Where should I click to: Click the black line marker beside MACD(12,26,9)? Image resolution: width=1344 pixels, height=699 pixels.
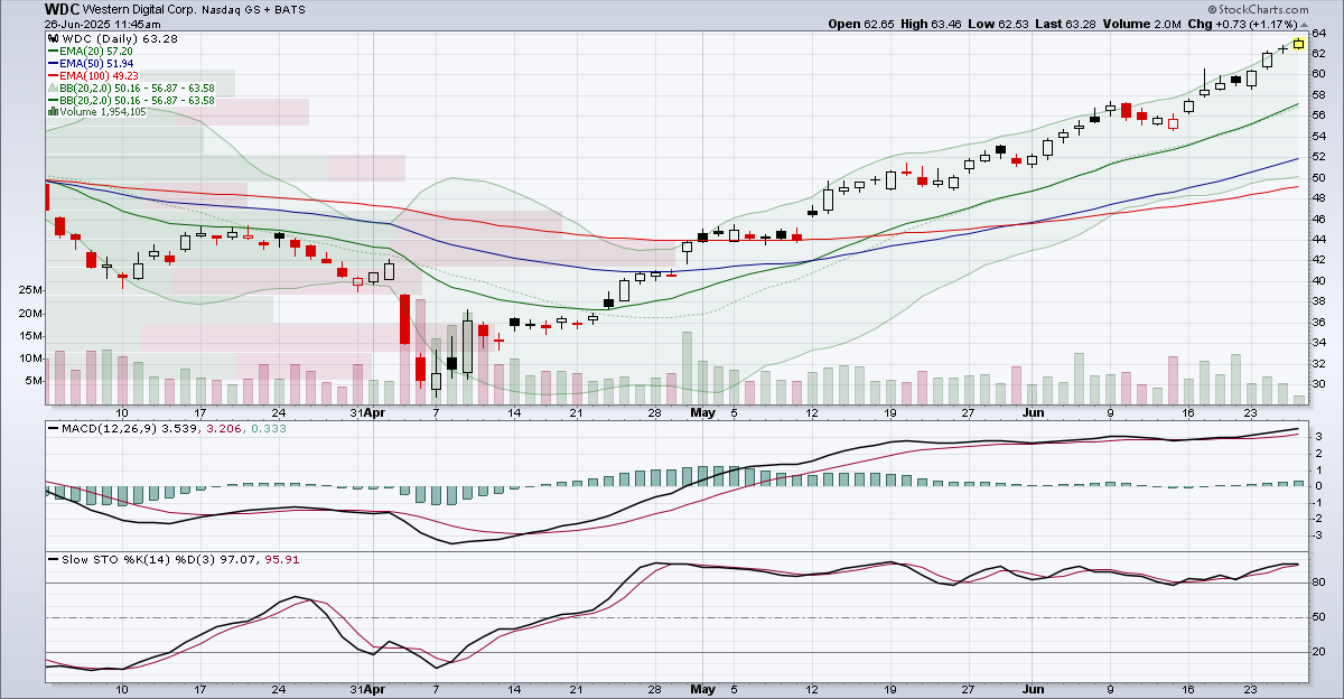point(53,430)
